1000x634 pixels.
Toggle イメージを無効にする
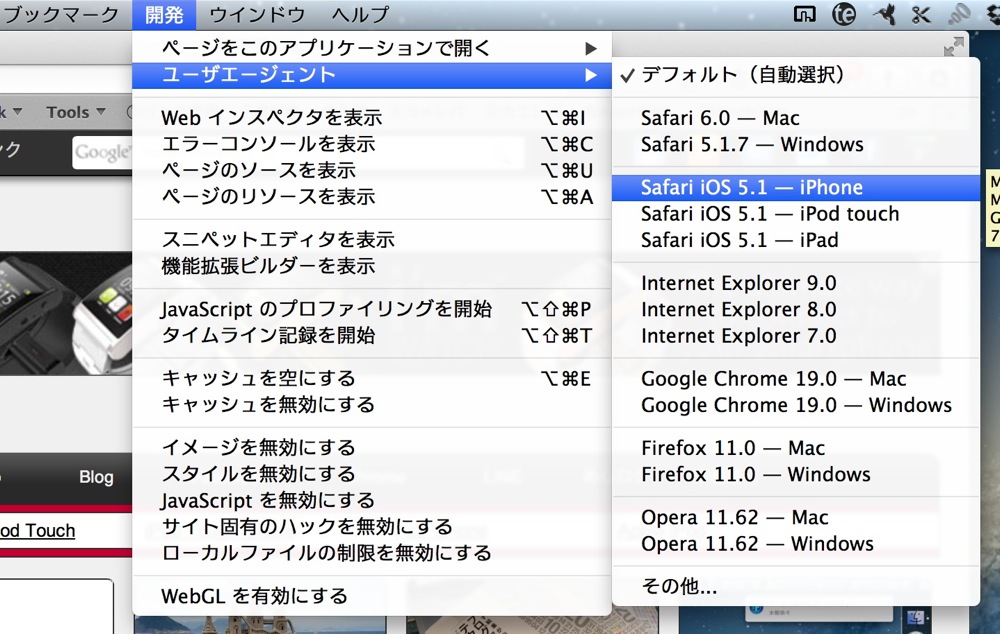pos(372,447)
